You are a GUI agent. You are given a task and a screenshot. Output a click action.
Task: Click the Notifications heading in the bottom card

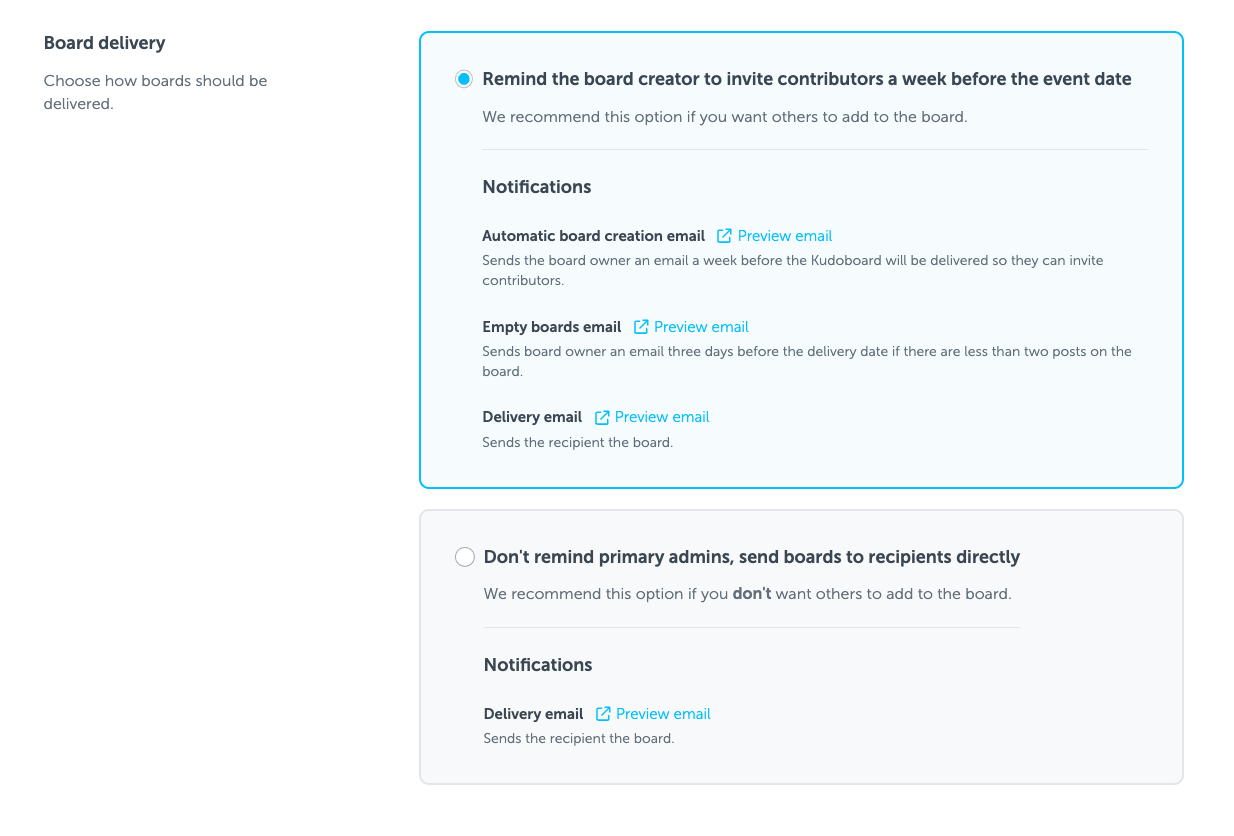(x=538, y=664)
